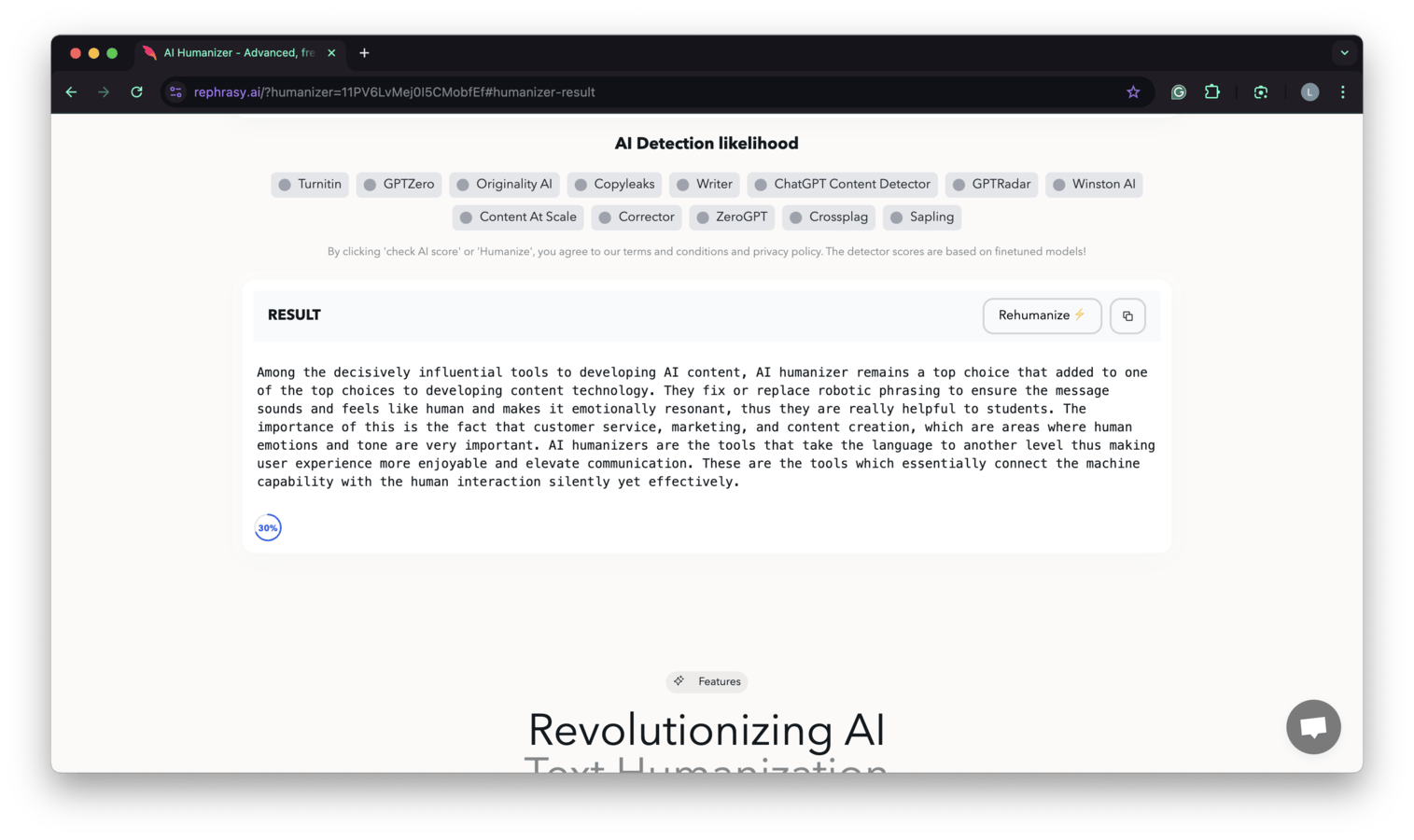Click the address bar URL
1414x840 pixels.
(x=394, y=91)
